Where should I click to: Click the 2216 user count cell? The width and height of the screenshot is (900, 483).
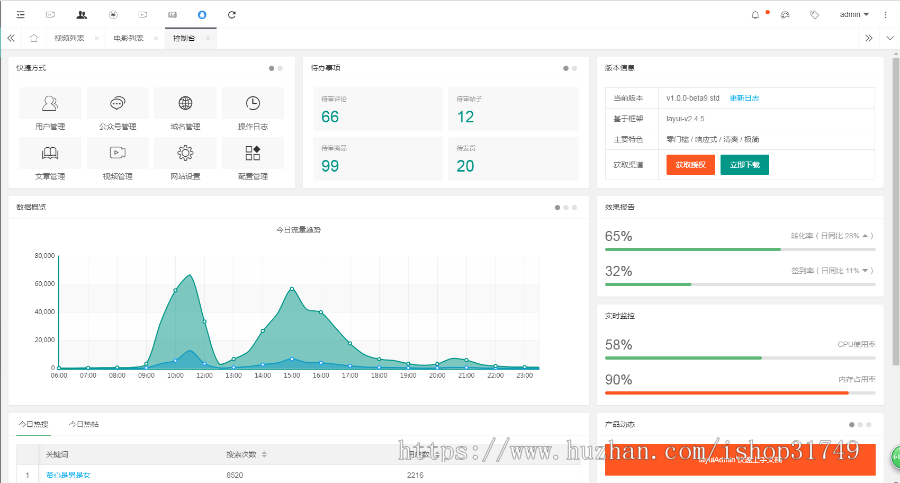(x=415, y=475)
